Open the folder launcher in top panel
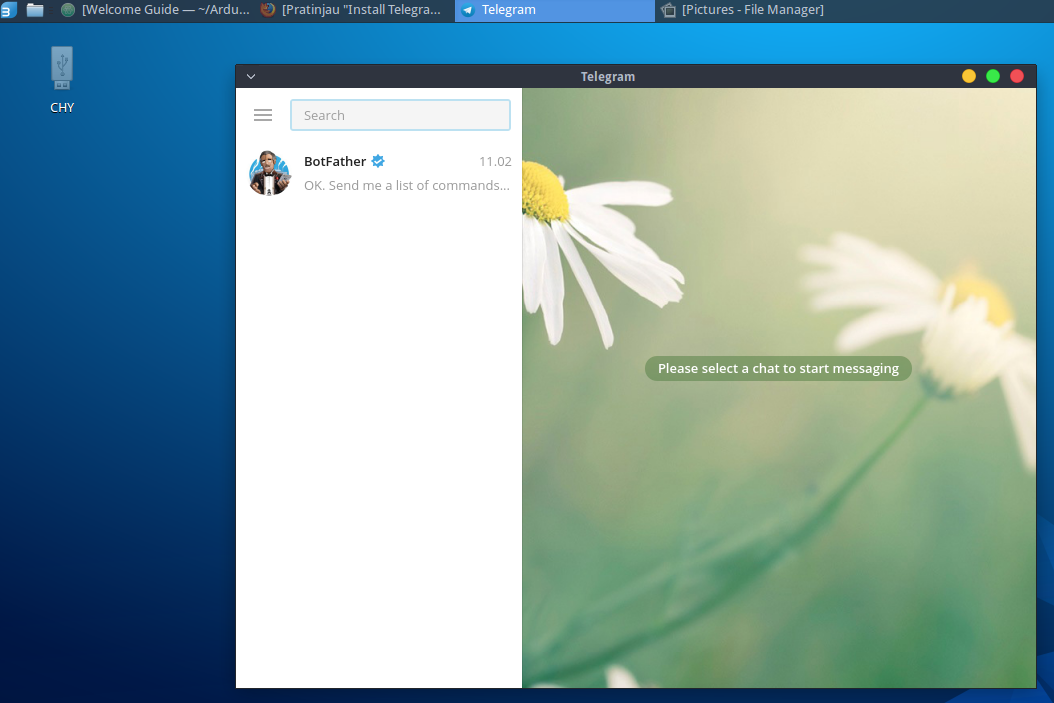This screenshot has height=703, width=1054. coord(35,10)
